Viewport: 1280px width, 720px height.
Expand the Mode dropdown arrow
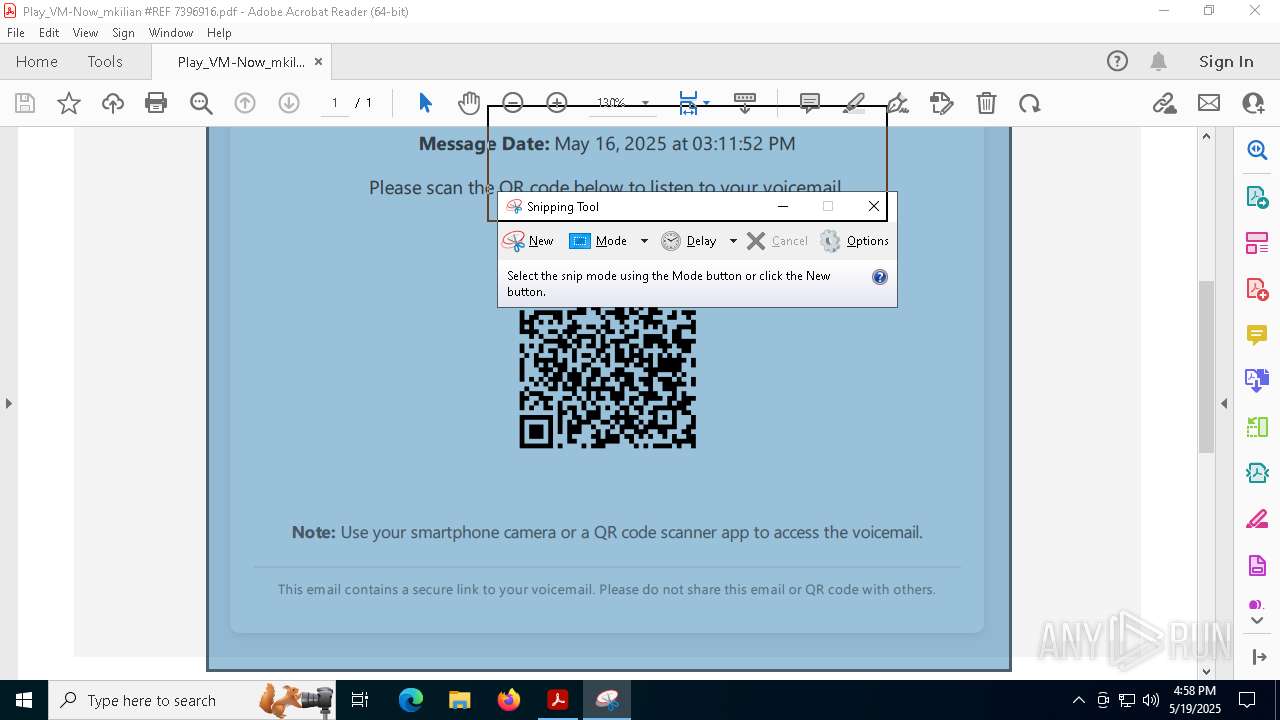tap(644, 241)
